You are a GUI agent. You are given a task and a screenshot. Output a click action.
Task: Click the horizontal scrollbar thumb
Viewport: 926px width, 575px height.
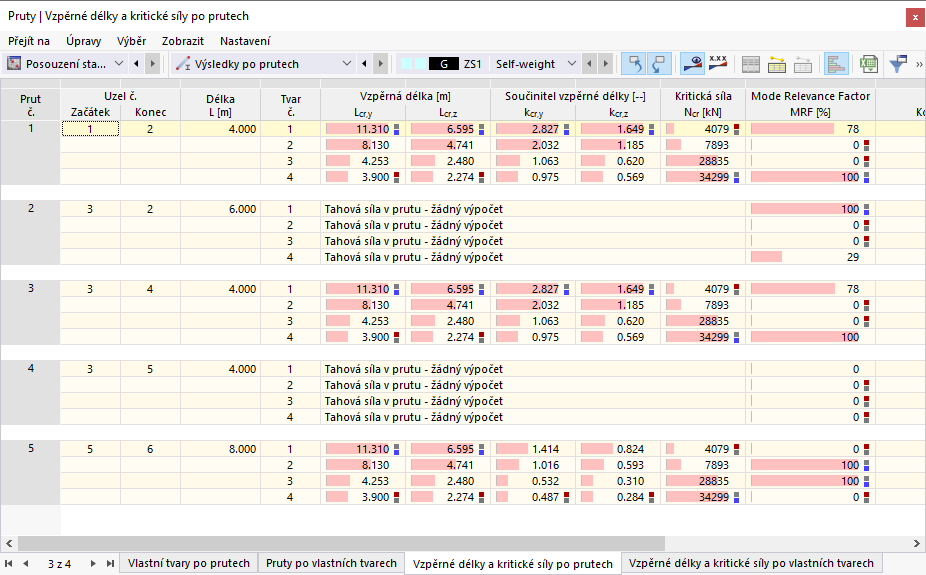(x=341, y=543)
